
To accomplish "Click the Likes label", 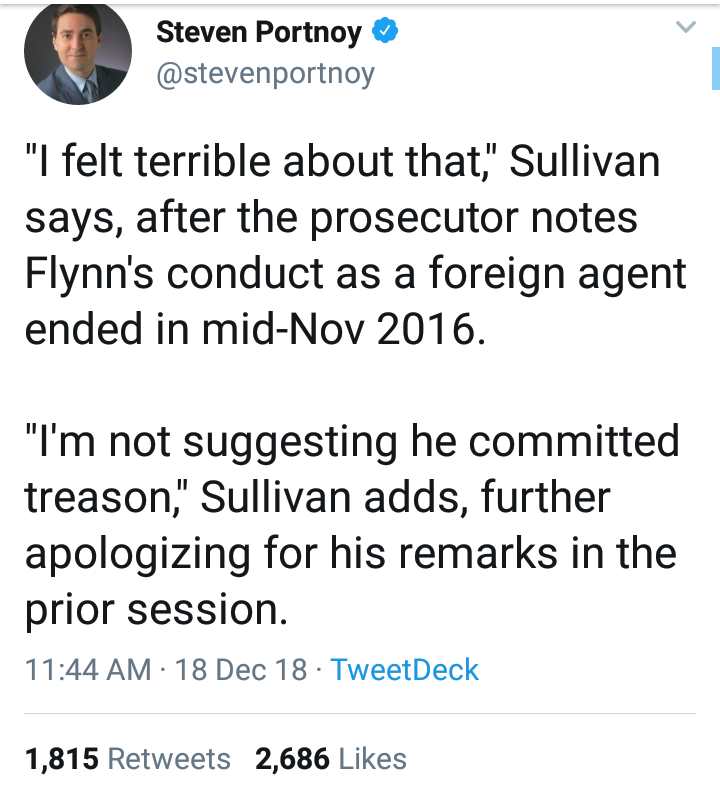I will pos(372,759).
